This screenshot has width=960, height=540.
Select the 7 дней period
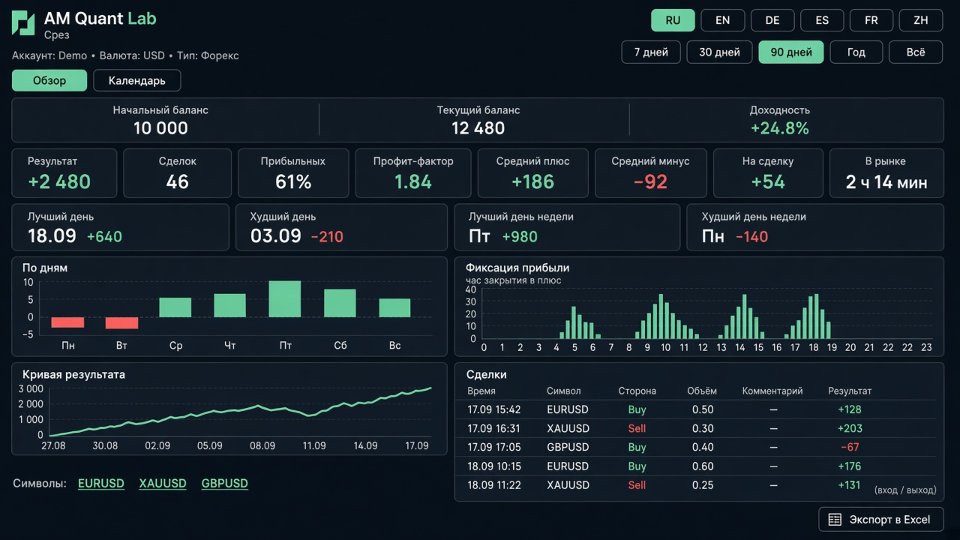(x=651, y=52)
